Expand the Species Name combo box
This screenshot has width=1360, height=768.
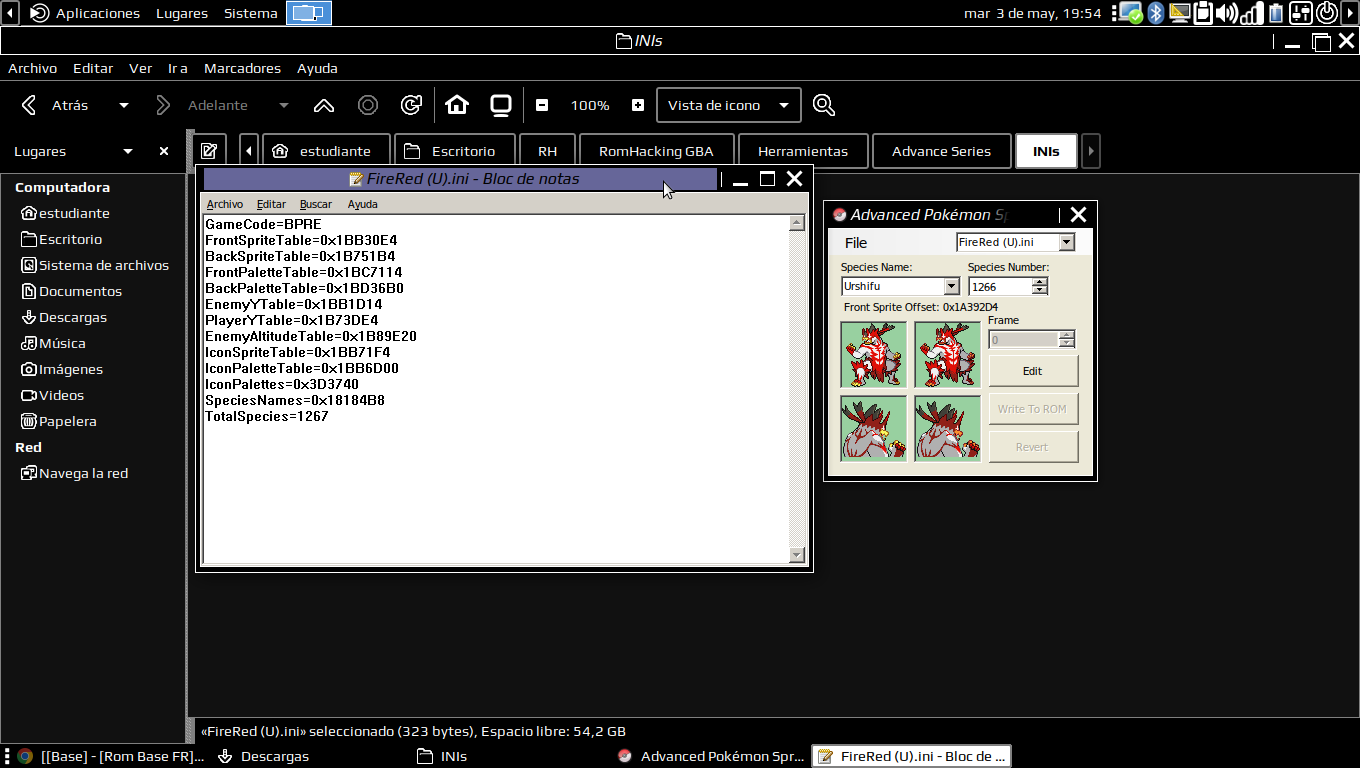951,287
